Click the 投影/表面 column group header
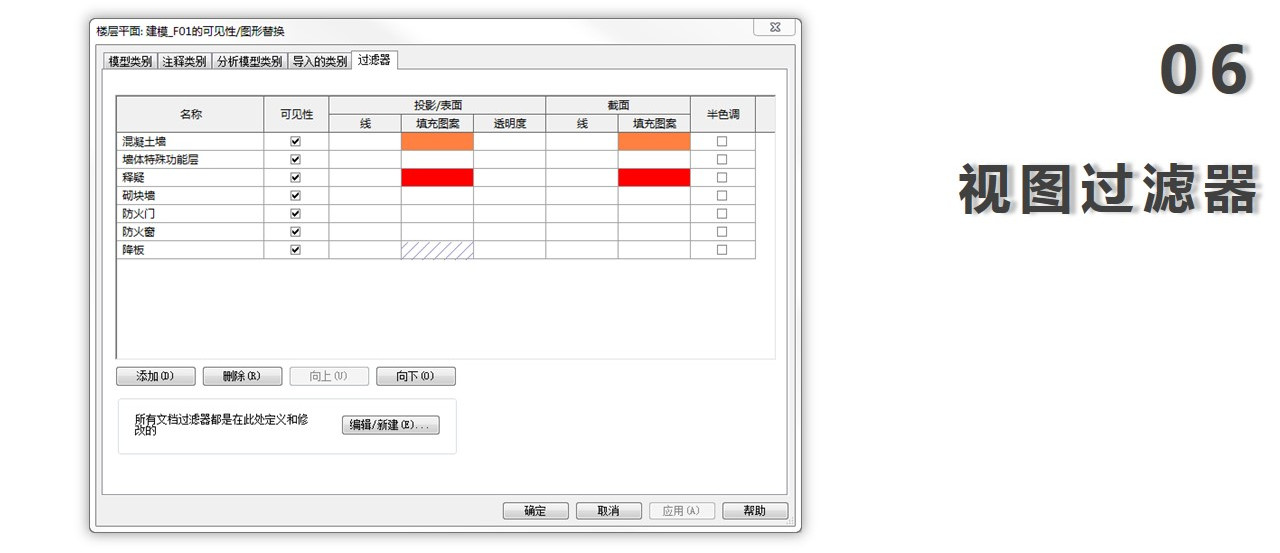1280x553 pixels. click(437, 105)
